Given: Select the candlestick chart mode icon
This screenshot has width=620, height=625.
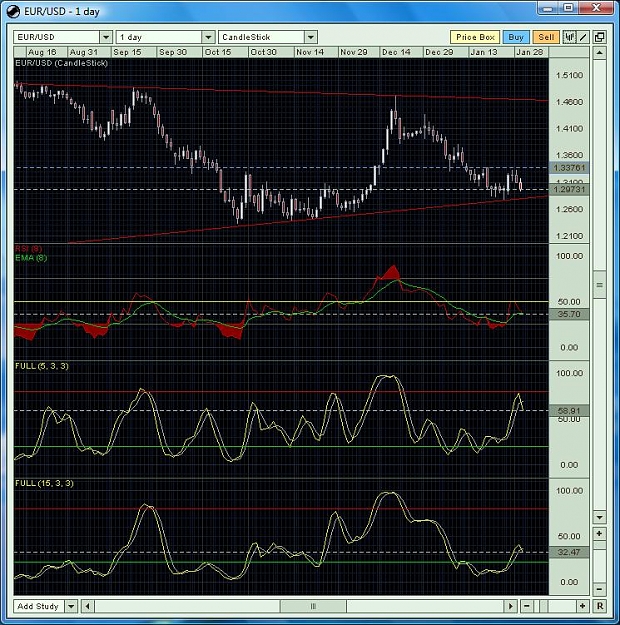Looking at the screenshot, I should click(x=569, y=37).
